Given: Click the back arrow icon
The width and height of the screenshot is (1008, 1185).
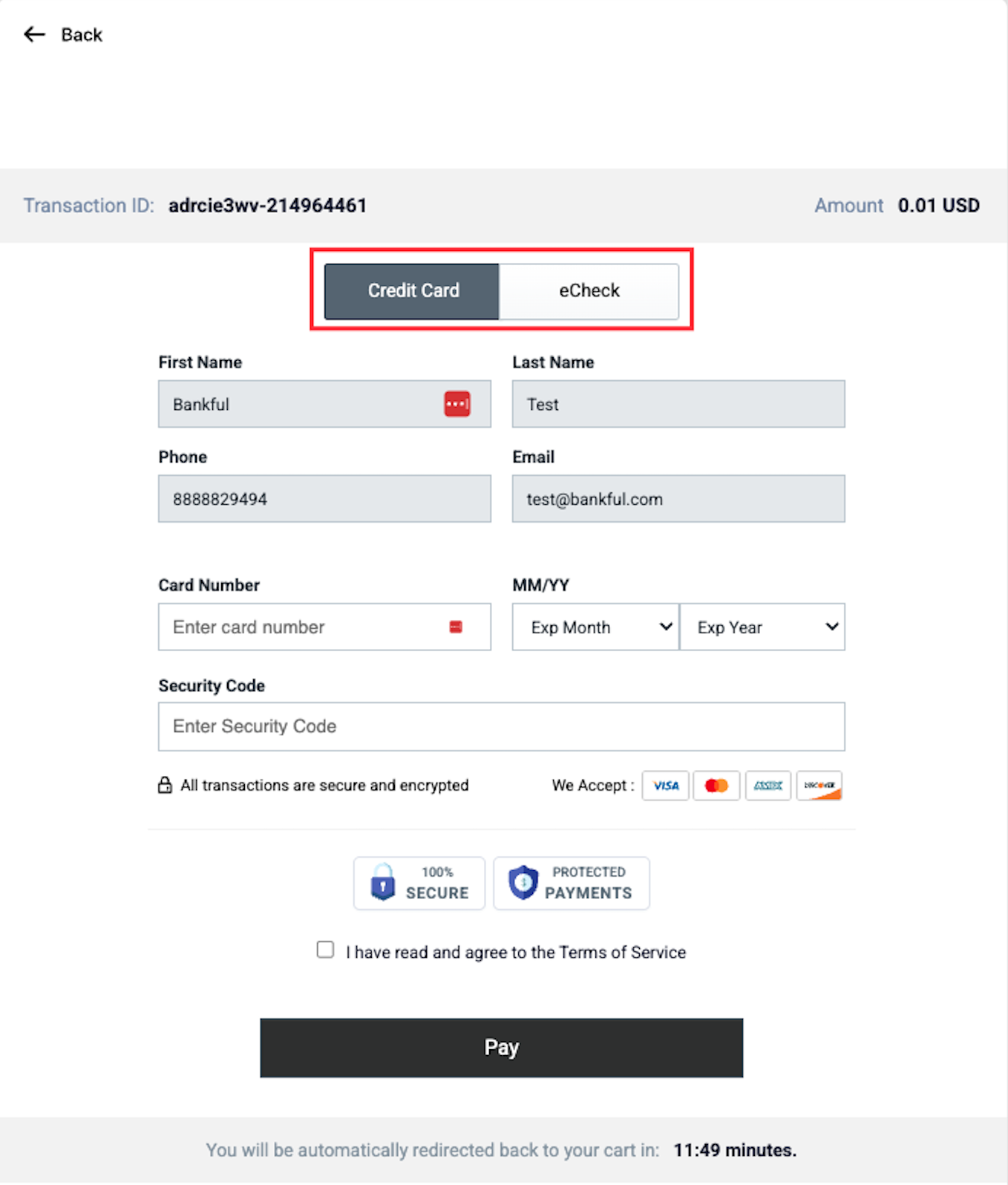Looking at the screenshot, I should pos(34,34).
